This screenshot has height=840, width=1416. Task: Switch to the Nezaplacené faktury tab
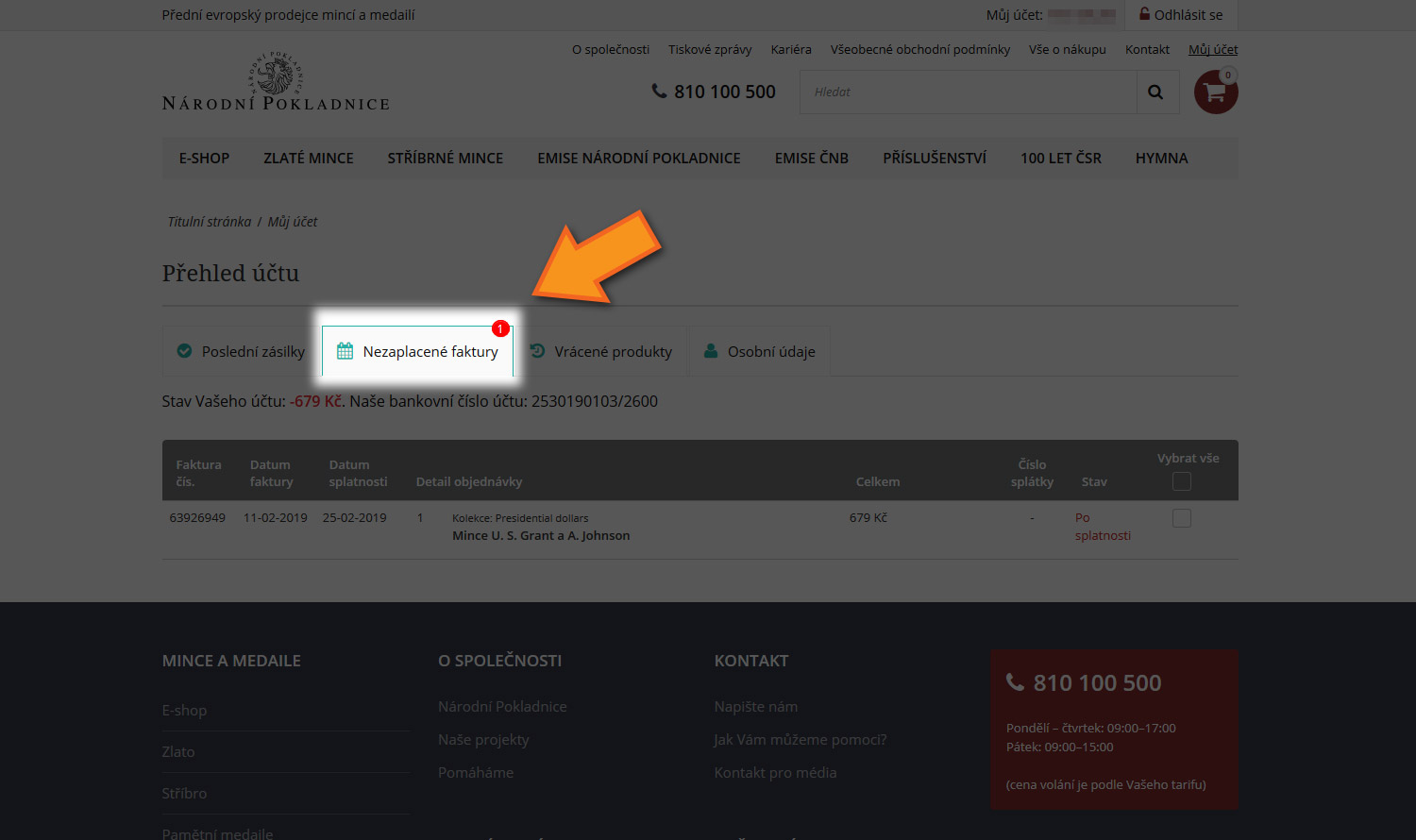[417, 351]
